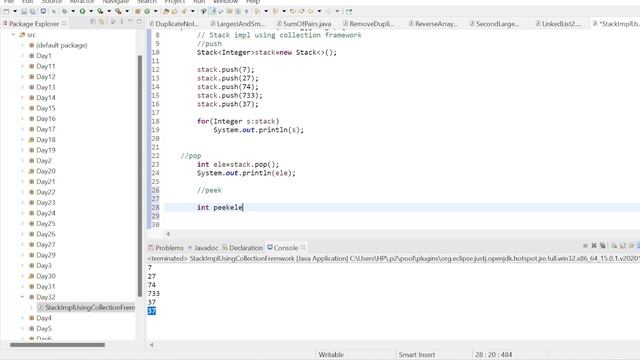Click the Clear Console icon

[614, 246]
